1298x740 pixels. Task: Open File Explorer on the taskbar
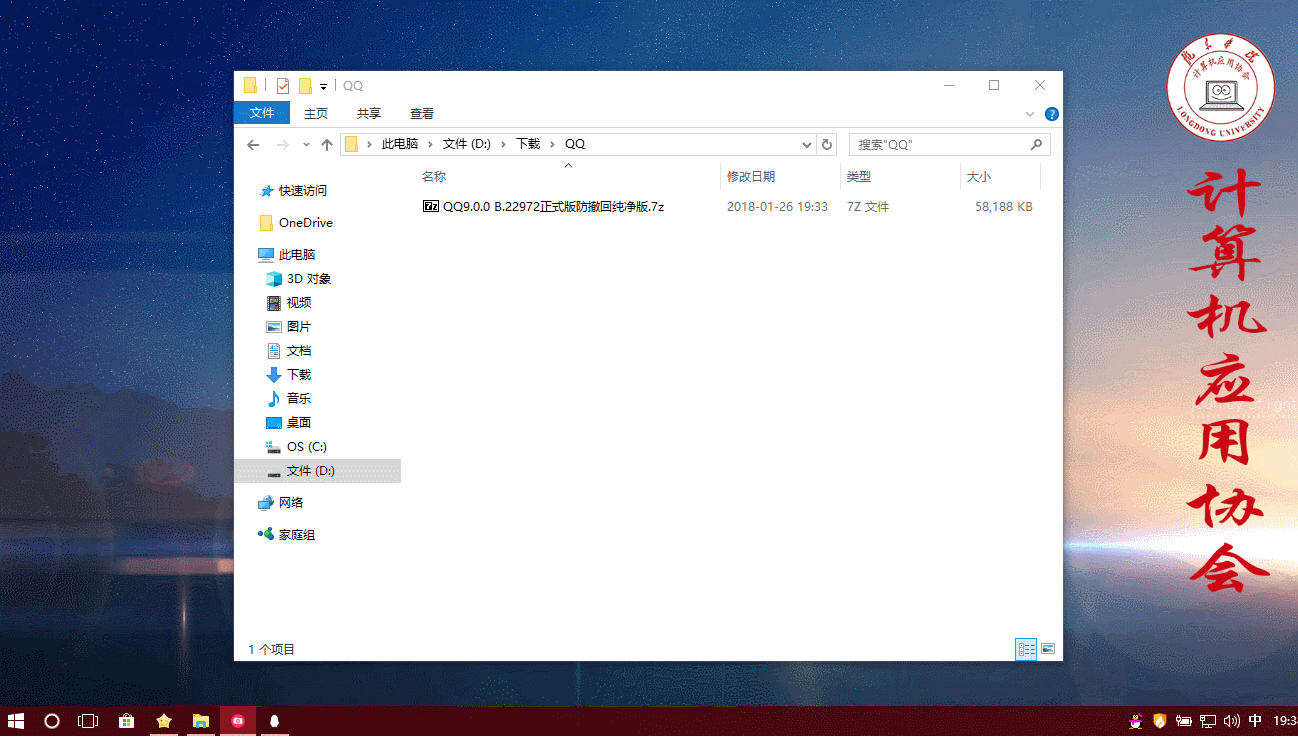click(x=201, y=721)
